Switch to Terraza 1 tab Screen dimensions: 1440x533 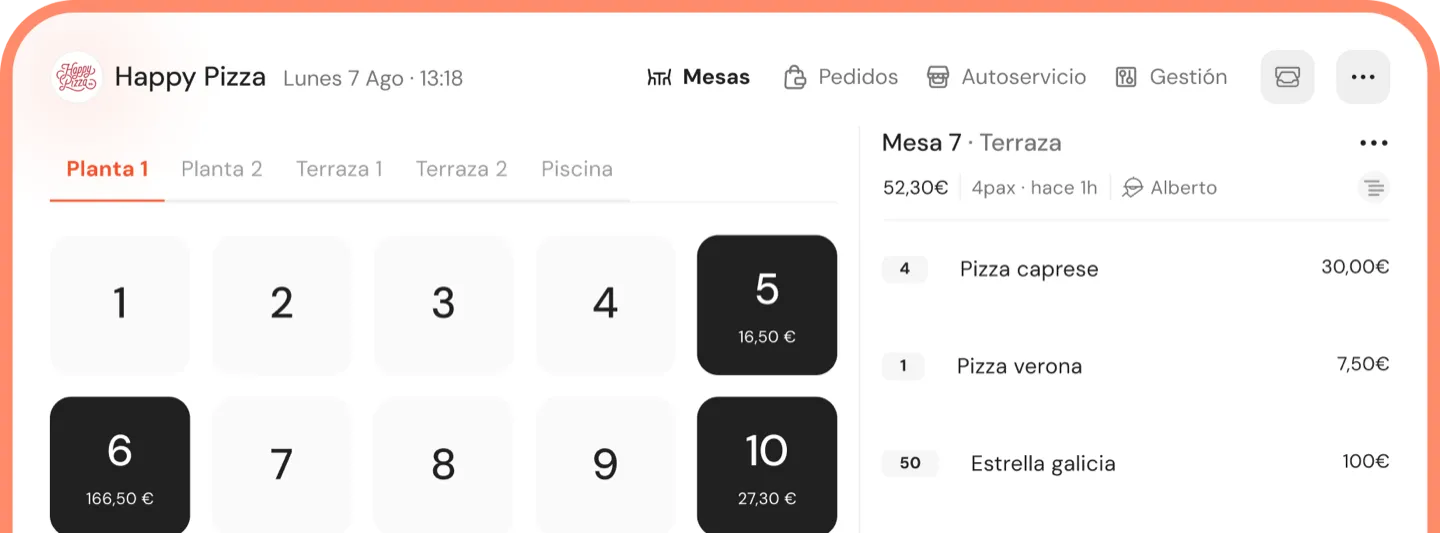339,169
